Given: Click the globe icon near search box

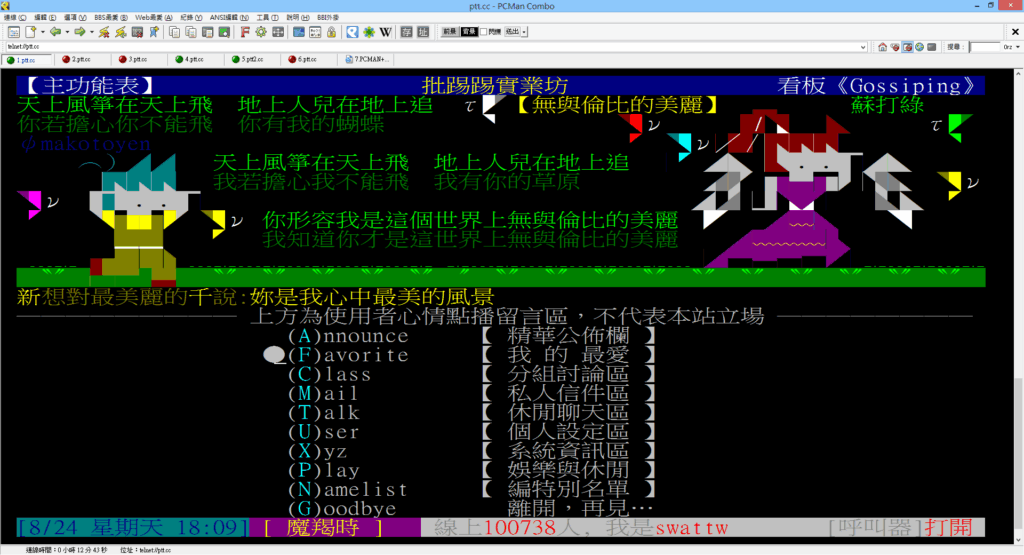Looking at the screenshot, I should [919, 47].
